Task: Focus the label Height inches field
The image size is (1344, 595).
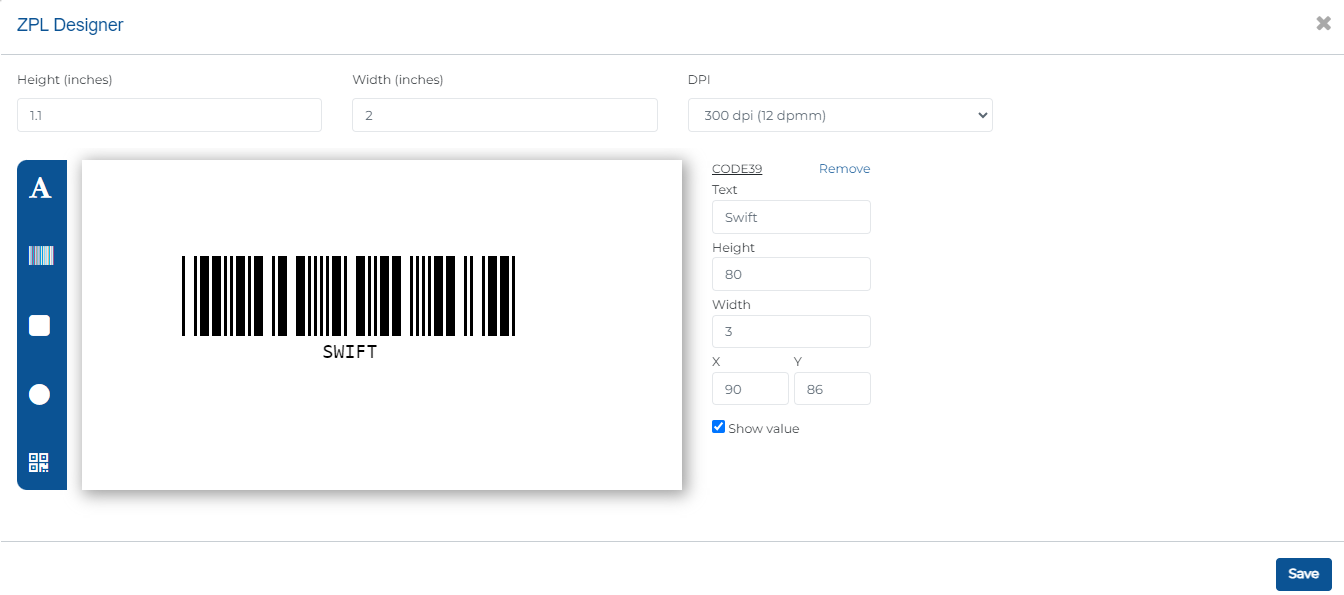Action: [x=169, y=115]
